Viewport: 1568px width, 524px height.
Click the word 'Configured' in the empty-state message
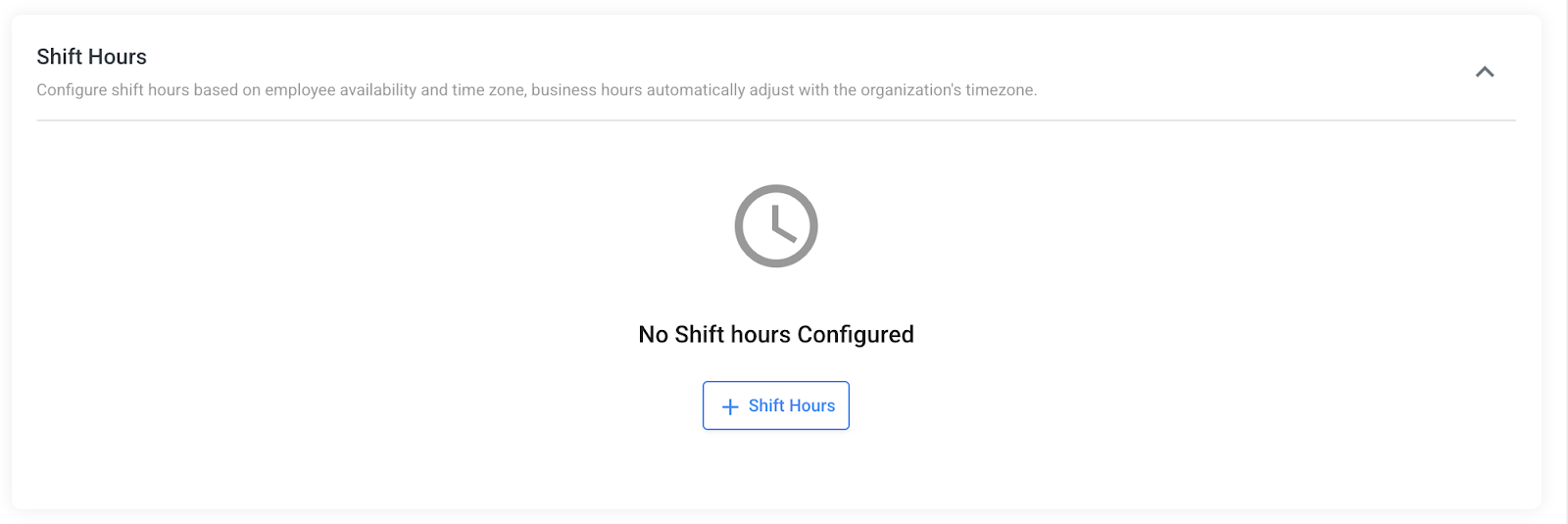coord(855,335)
